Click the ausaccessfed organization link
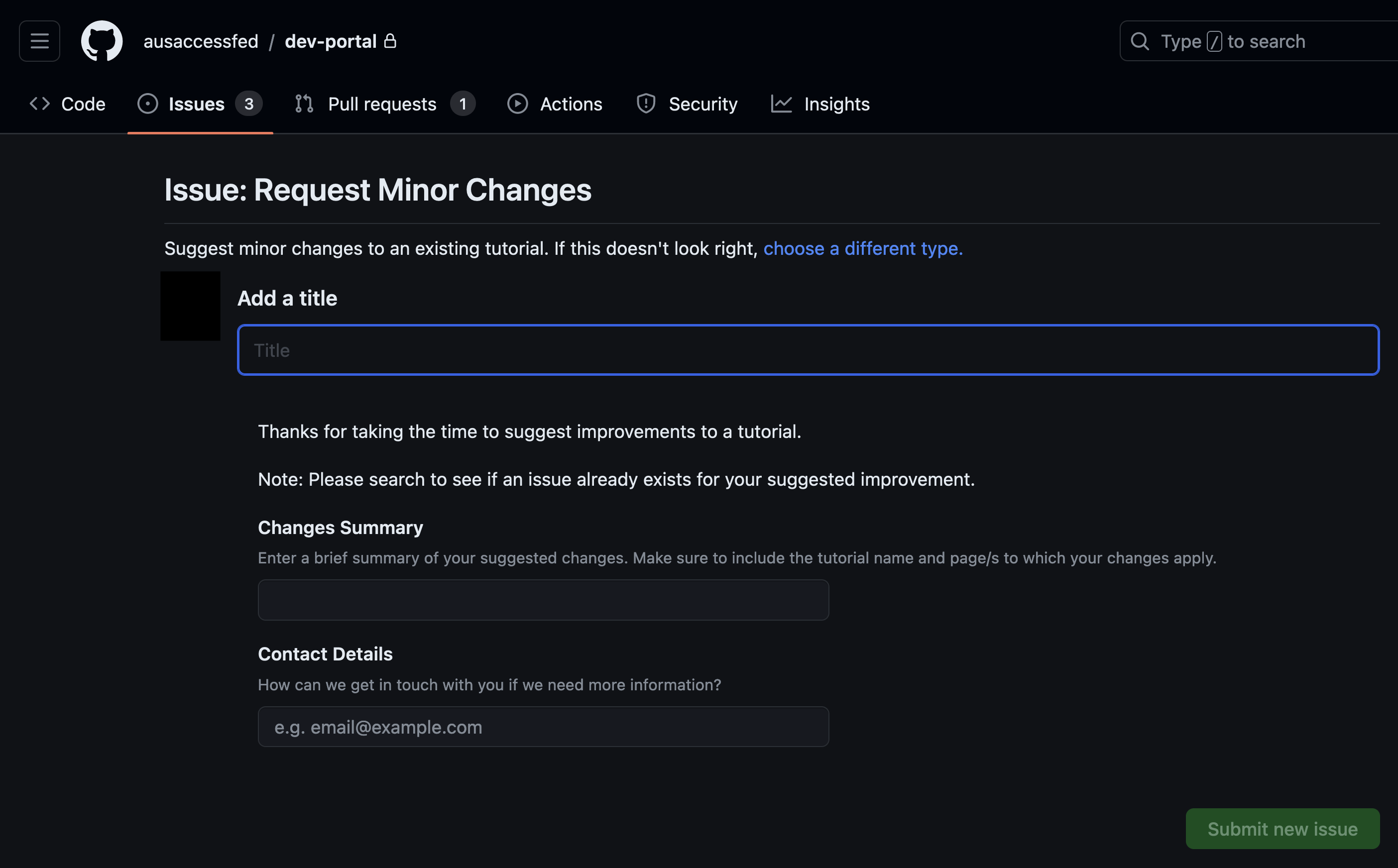This screenshot has width=1398, height=868. (201, 41)
